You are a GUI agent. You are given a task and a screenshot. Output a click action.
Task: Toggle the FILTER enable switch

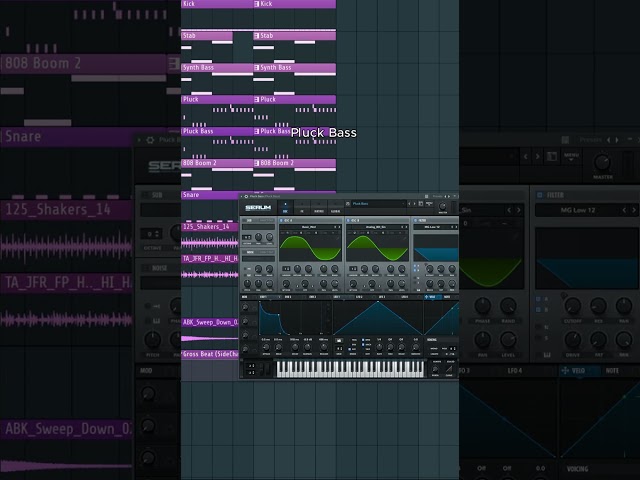click(416, 220)
